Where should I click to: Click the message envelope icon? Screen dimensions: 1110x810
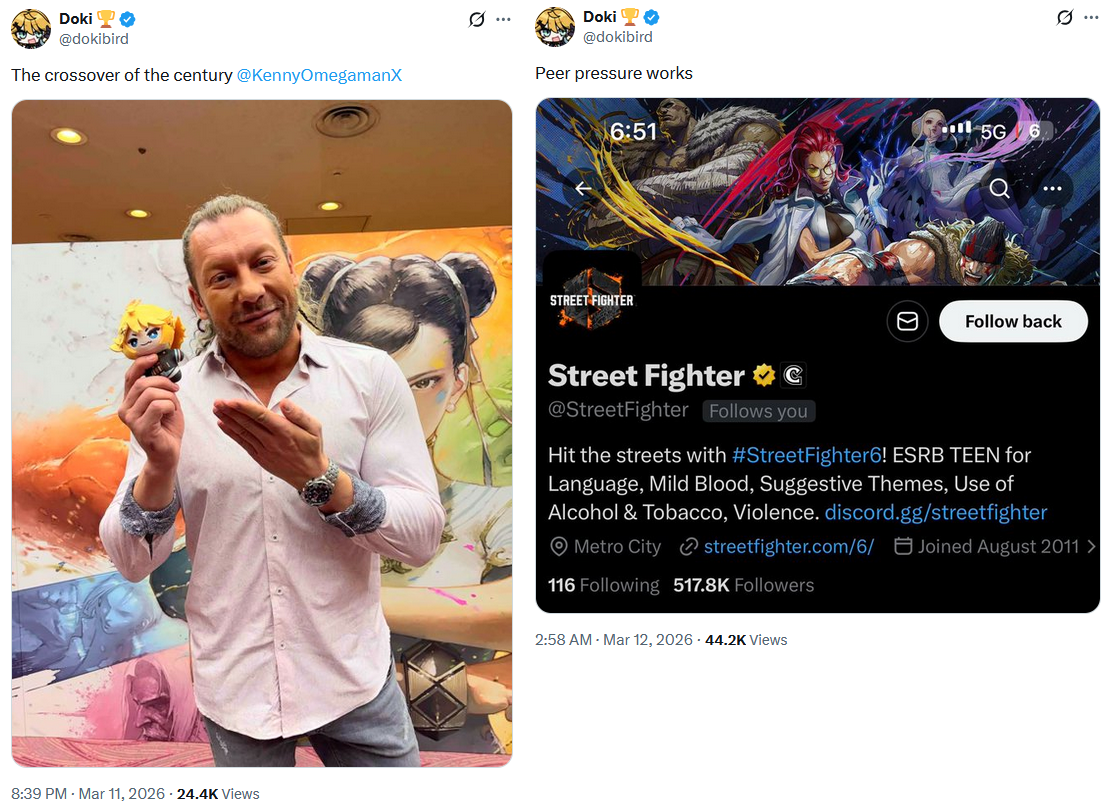908,321
